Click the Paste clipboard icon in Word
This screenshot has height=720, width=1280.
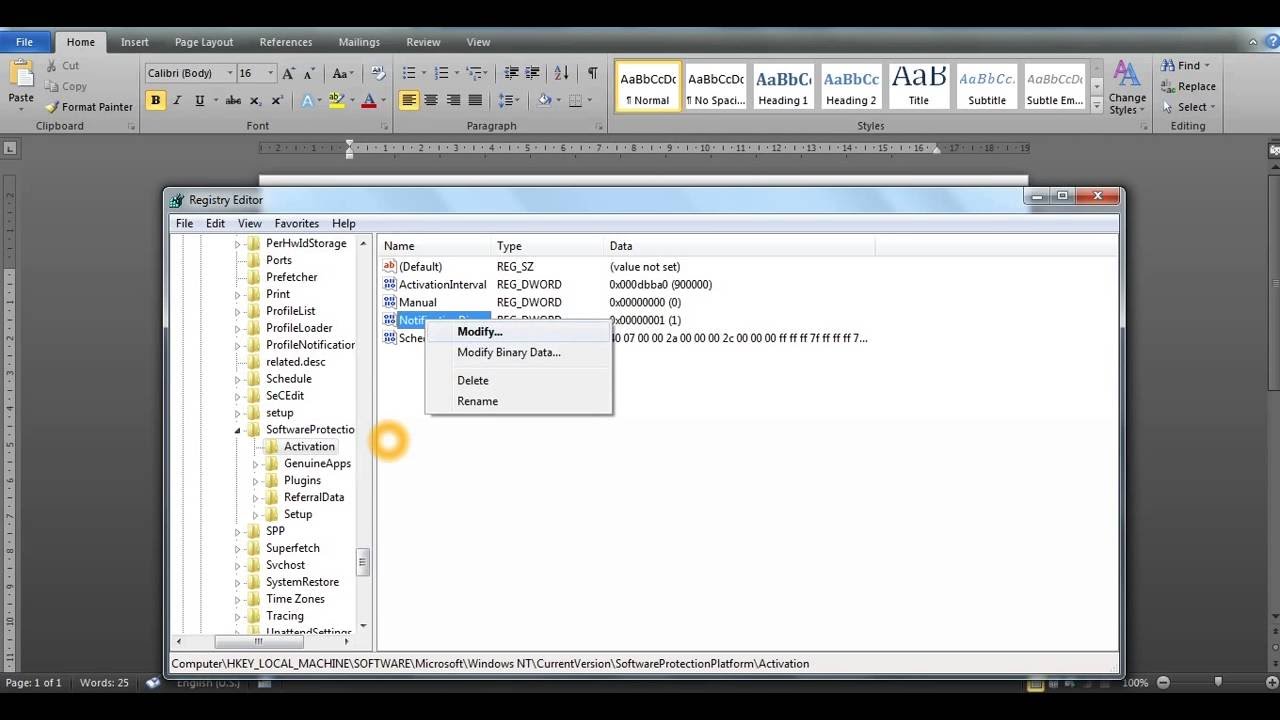[x=21, y=75]
